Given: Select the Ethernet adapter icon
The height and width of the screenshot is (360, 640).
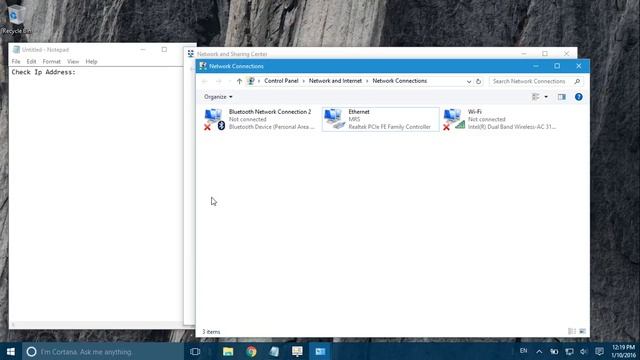Looking at the screenshot, I should (334, 119).
